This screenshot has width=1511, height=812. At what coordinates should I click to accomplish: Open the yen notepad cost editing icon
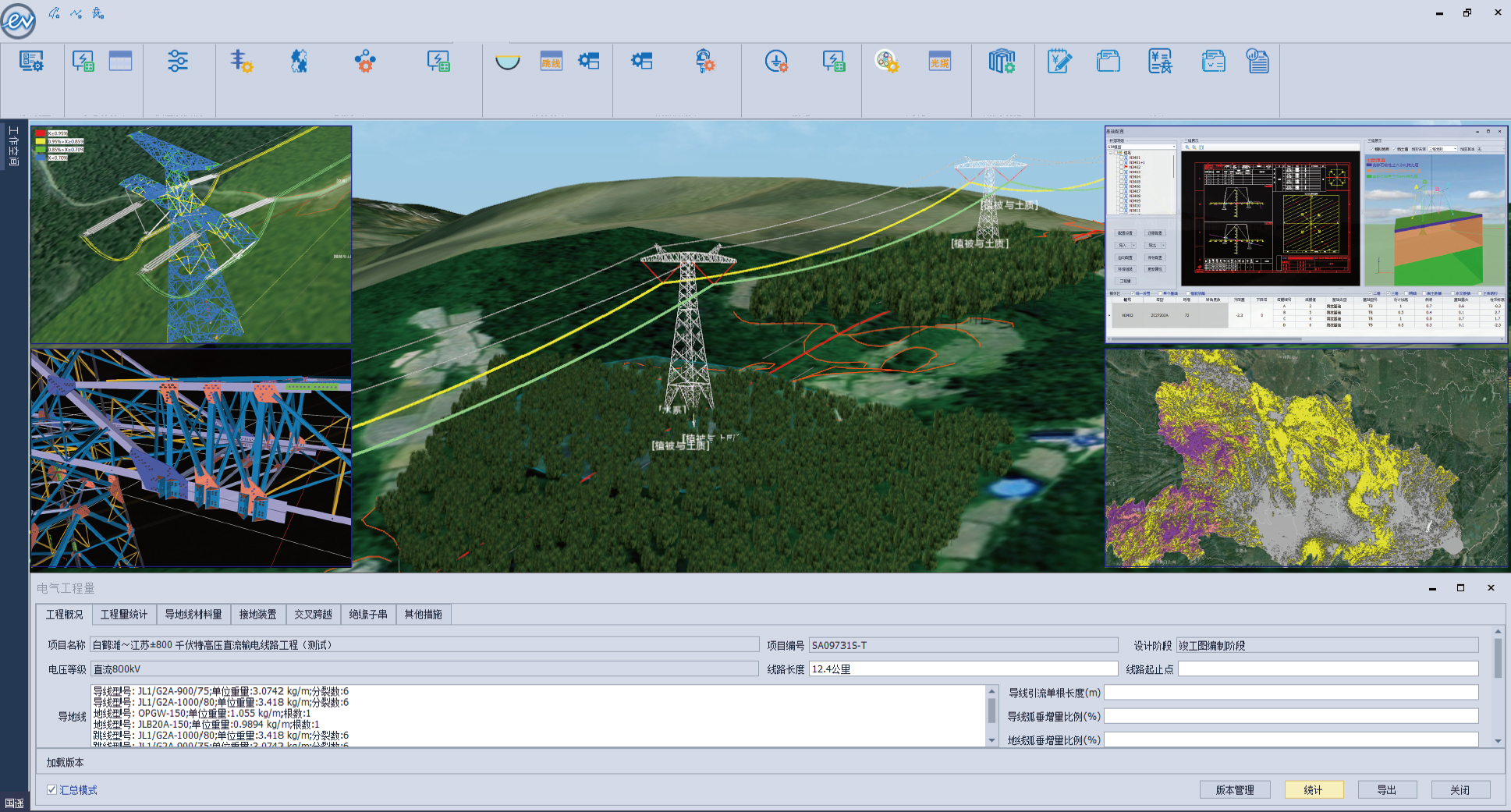1059,61
